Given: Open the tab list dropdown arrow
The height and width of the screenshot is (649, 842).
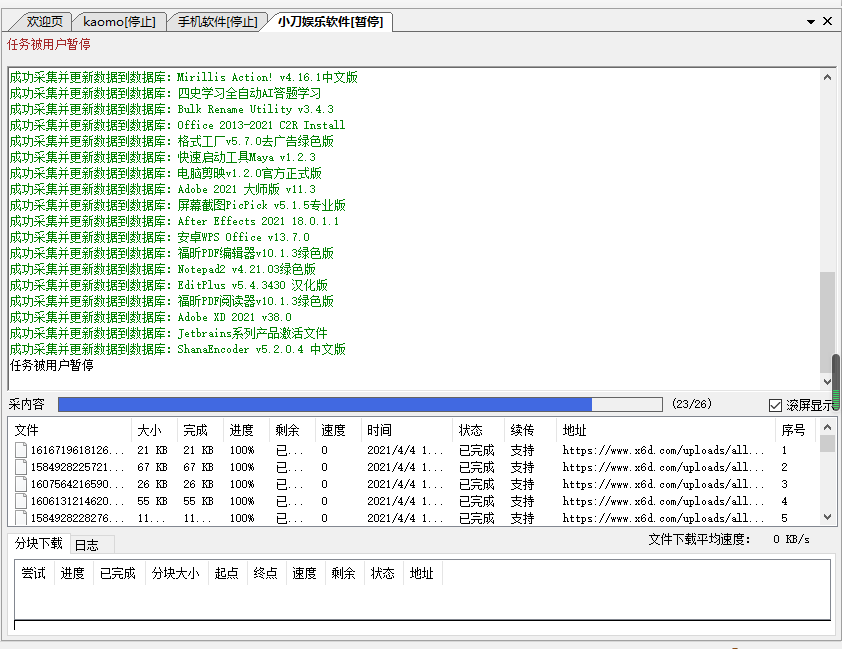Looking at the screenshot, I should click(x=811, y=21).
